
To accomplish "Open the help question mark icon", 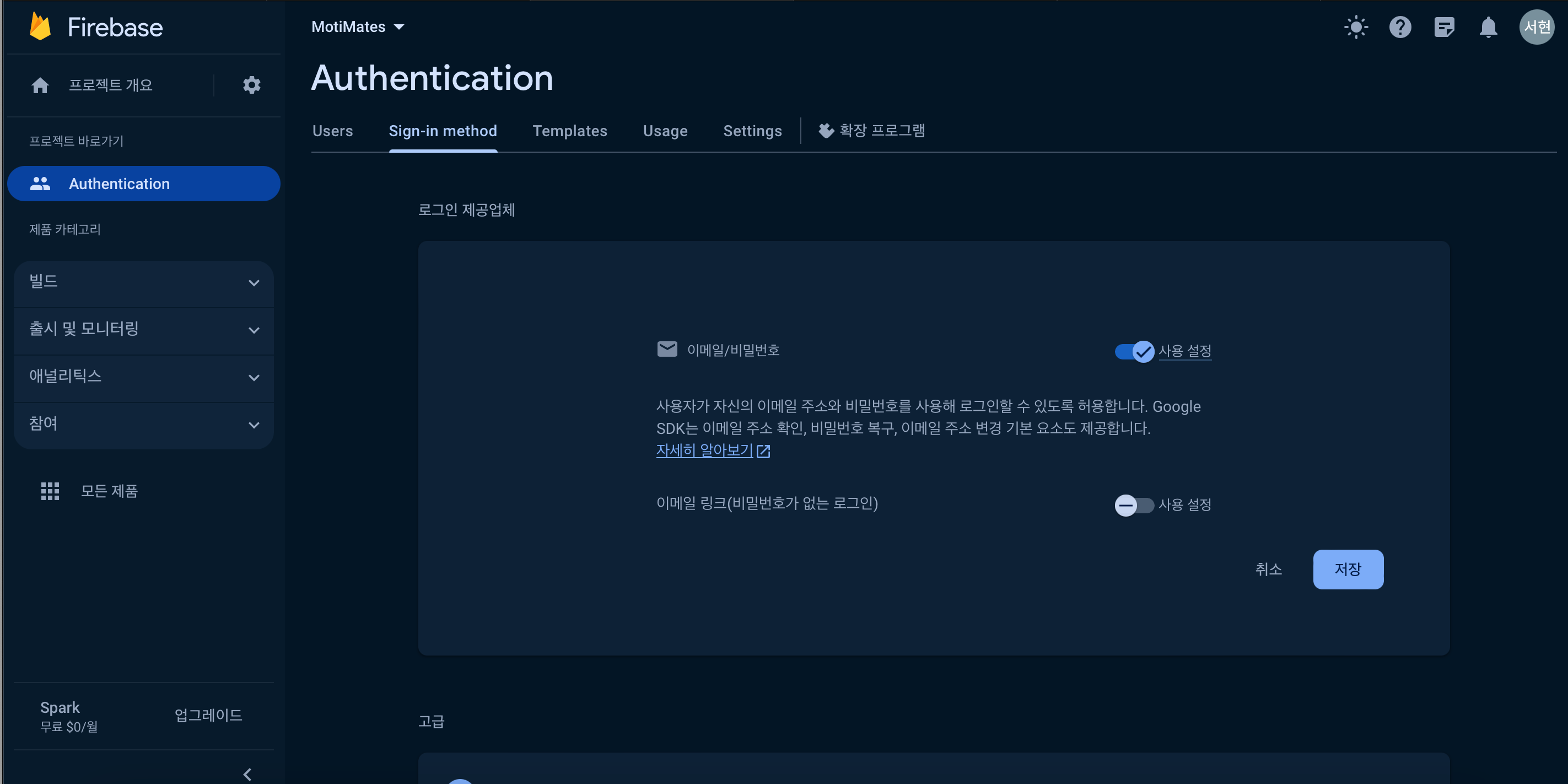I will (x=1399, y=27).
